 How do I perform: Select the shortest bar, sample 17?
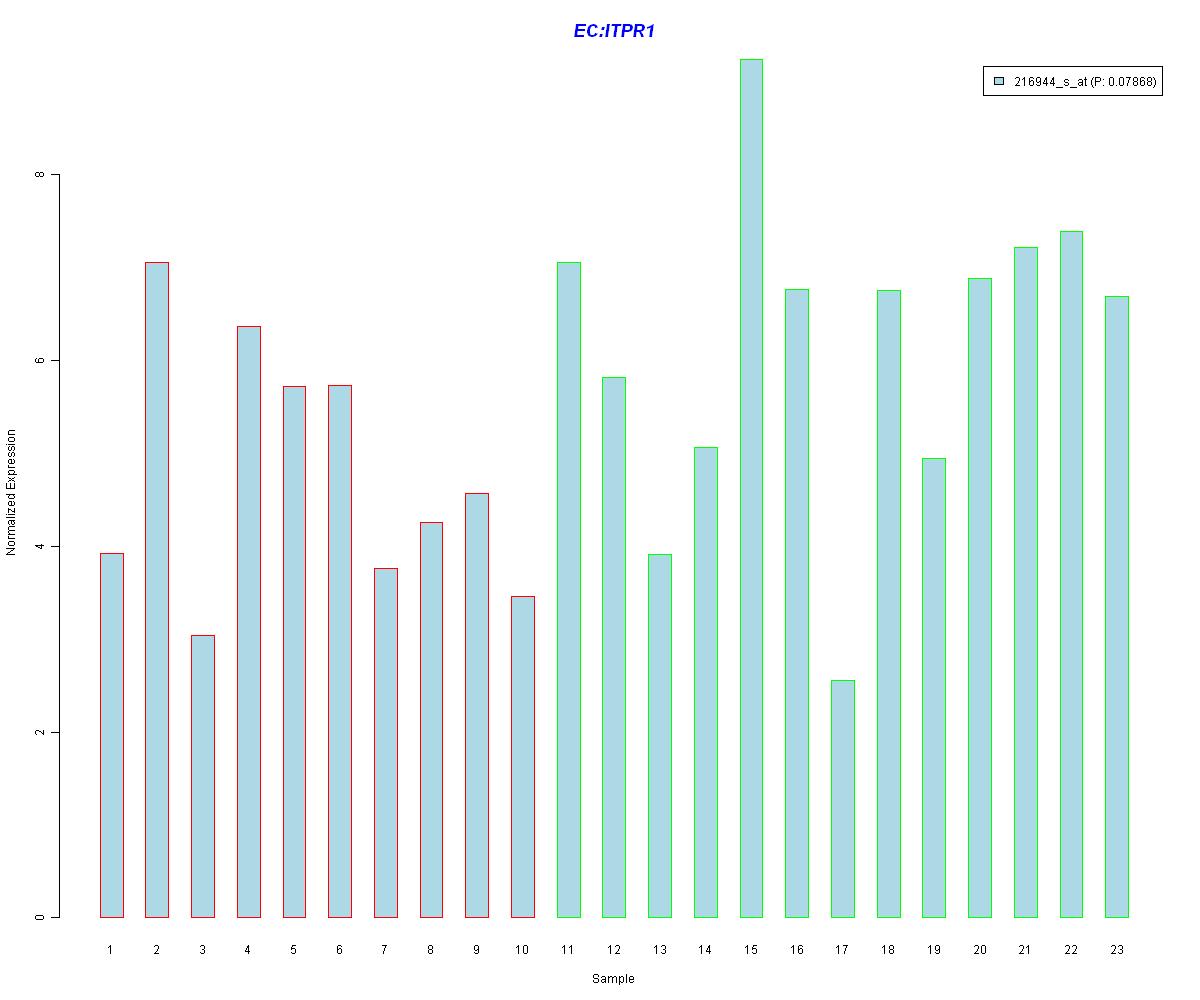point(843,799)
